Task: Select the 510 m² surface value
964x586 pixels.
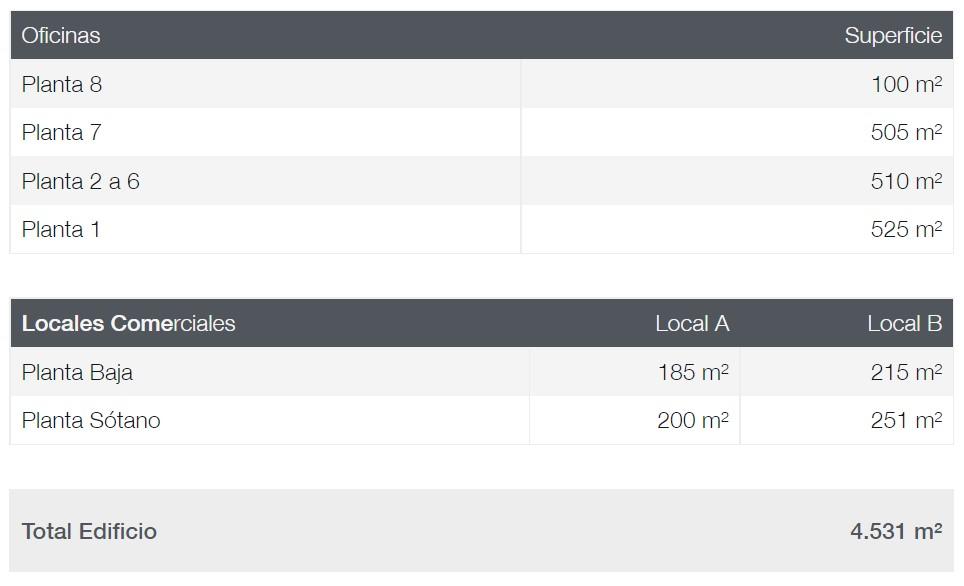Action: 906,181
